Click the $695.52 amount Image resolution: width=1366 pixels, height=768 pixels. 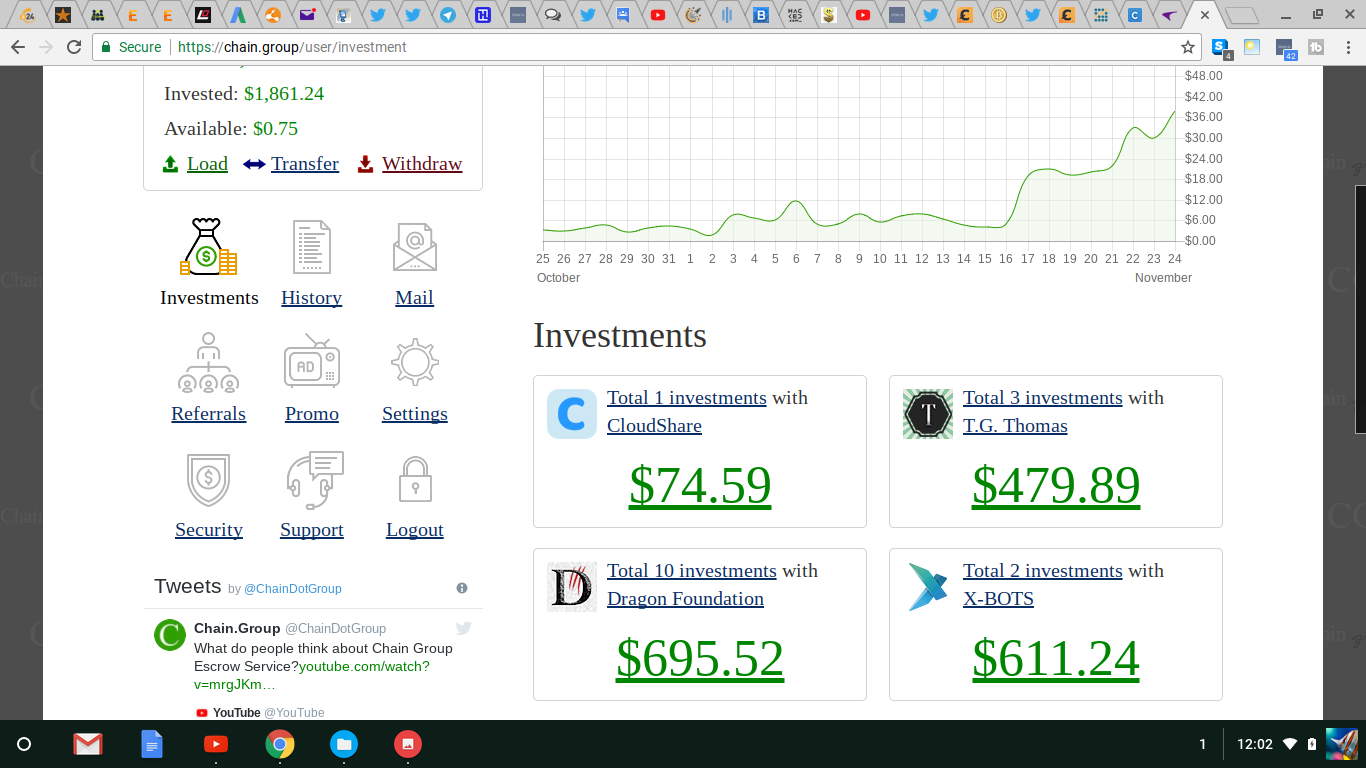pyautogui.click(x=700, y=657)
